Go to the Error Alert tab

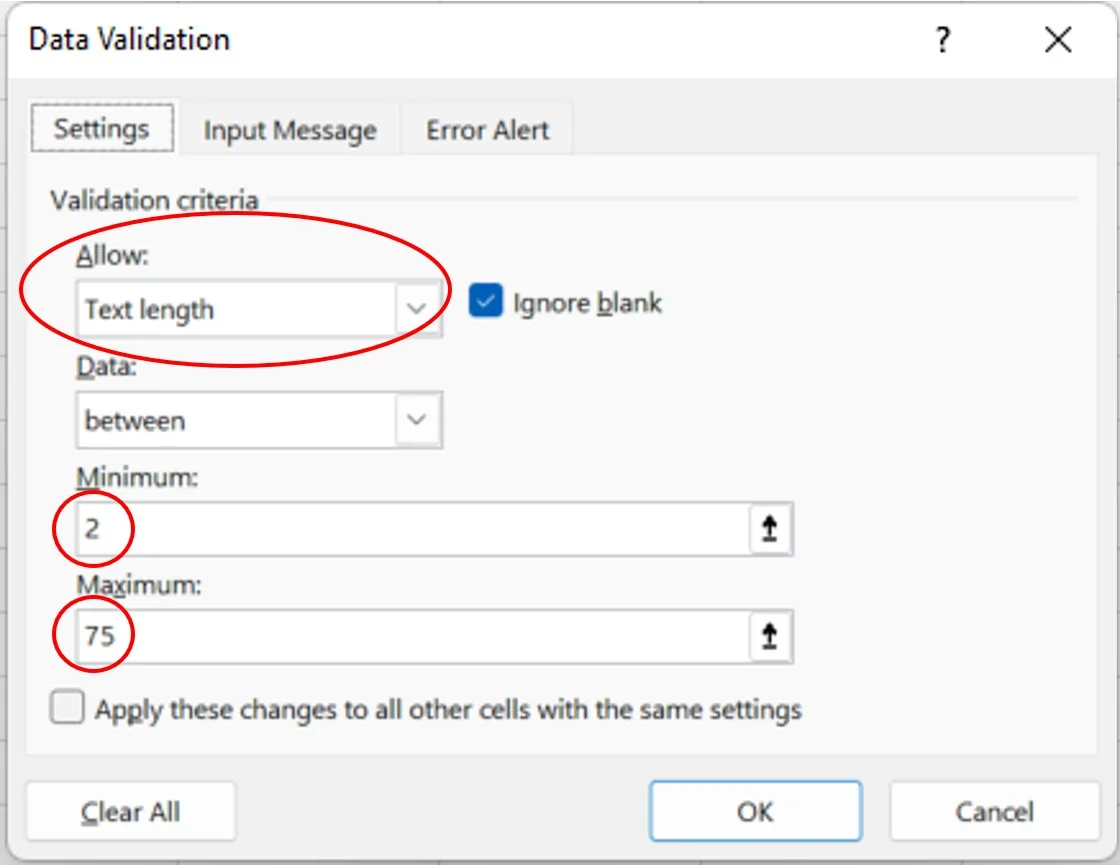[487, 130]
